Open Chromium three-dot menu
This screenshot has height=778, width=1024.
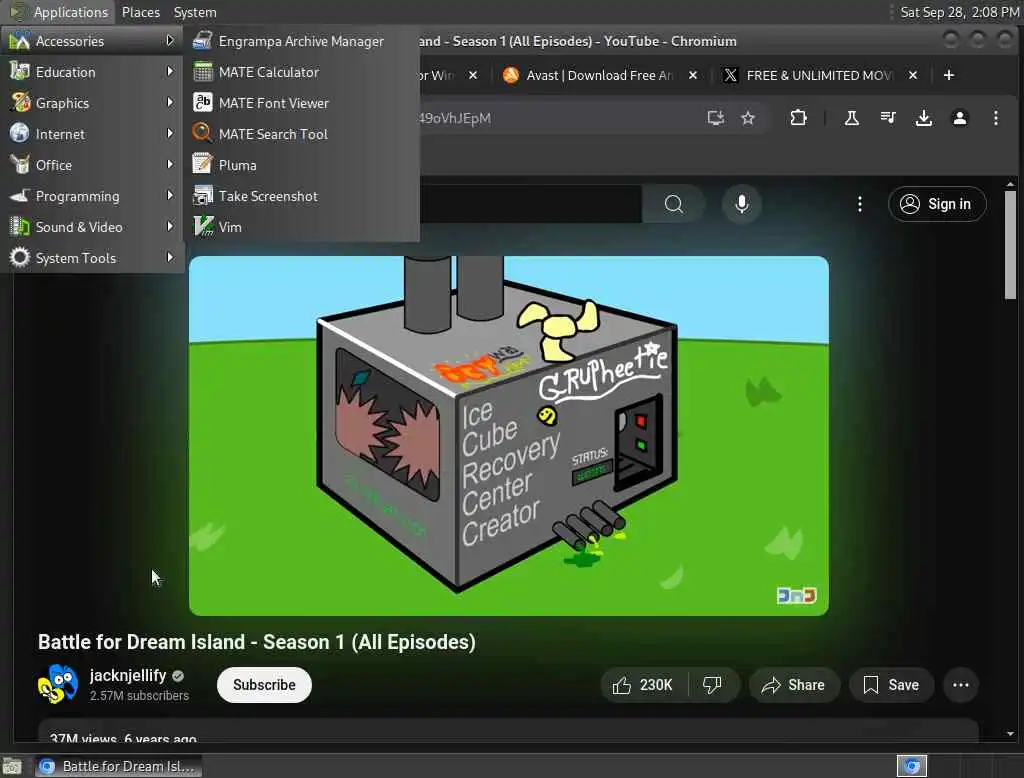pos(995,118)
